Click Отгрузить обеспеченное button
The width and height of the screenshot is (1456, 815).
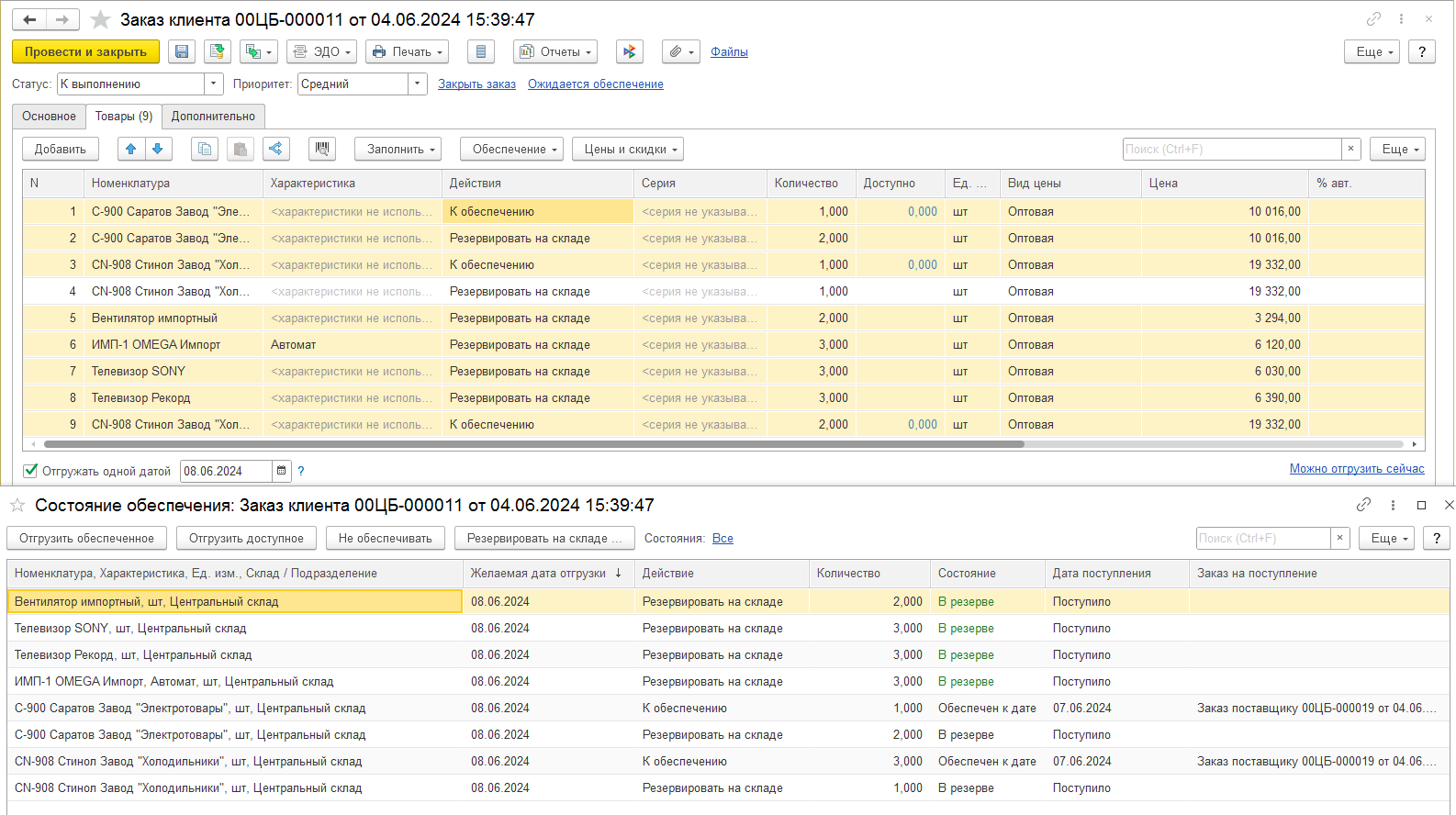pyautogui.click(x=87, y=538)
